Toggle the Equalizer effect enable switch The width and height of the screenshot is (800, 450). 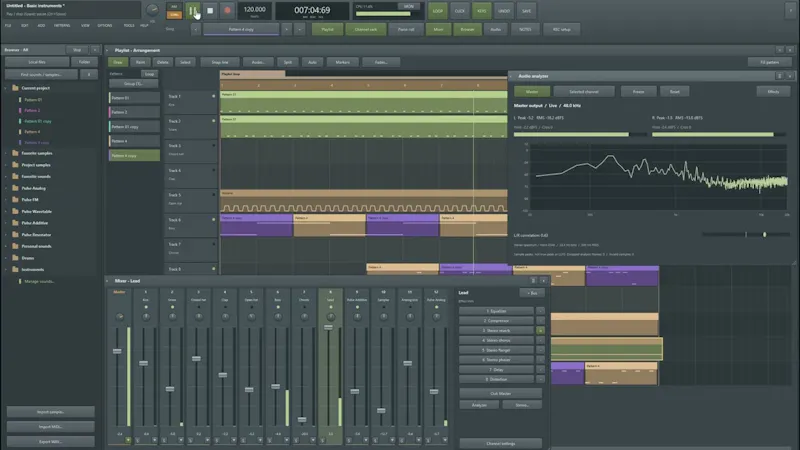coord(540,311)
